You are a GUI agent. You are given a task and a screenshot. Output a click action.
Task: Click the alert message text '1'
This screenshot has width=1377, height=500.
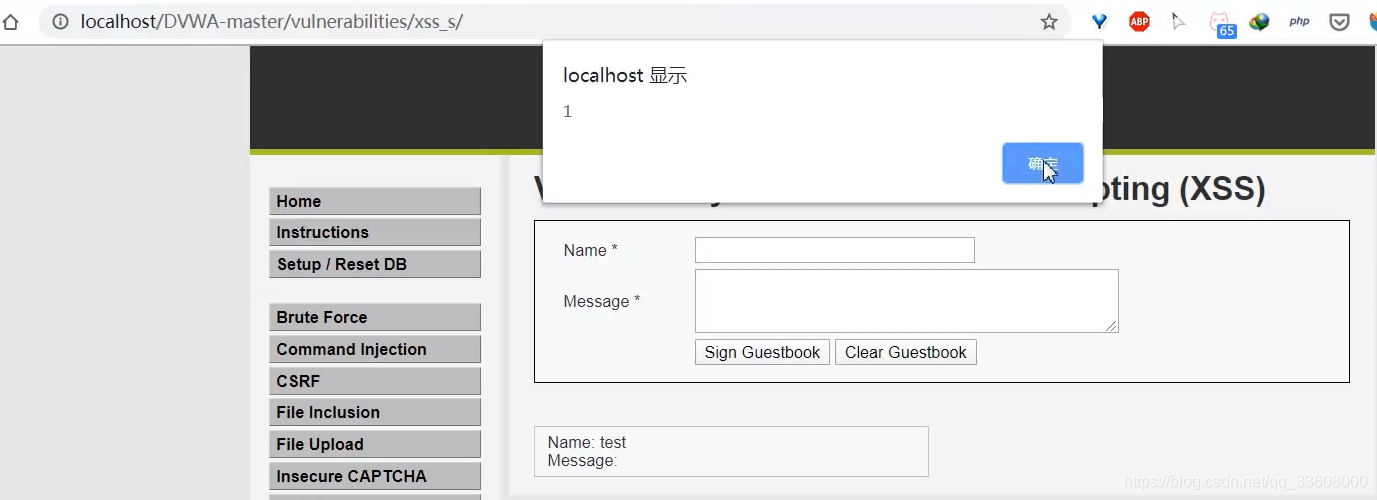(x=567, y=111)
